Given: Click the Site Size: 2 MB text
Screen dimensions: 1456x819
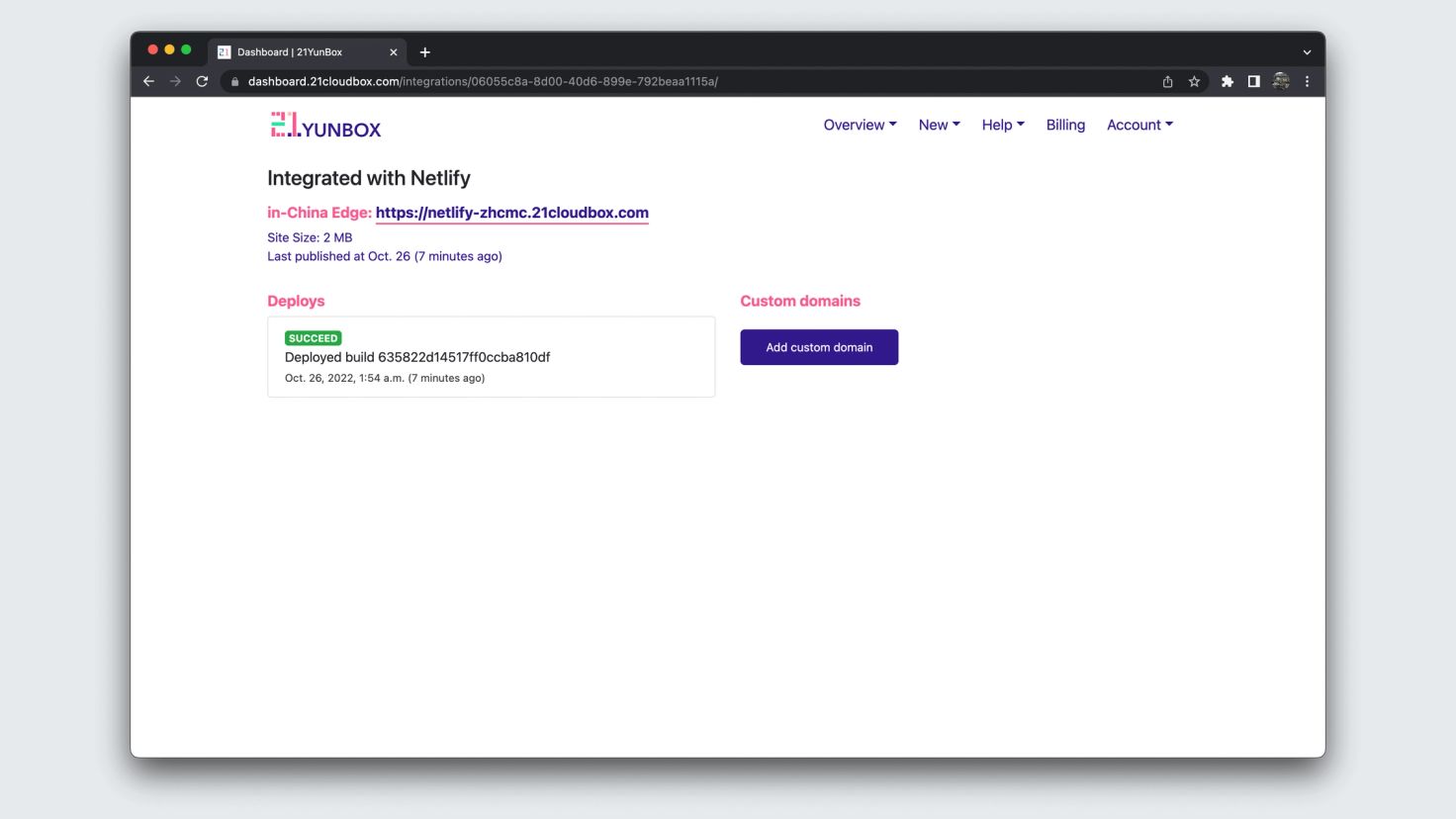Looking at the screenshot, I should [x=310, y=237].
